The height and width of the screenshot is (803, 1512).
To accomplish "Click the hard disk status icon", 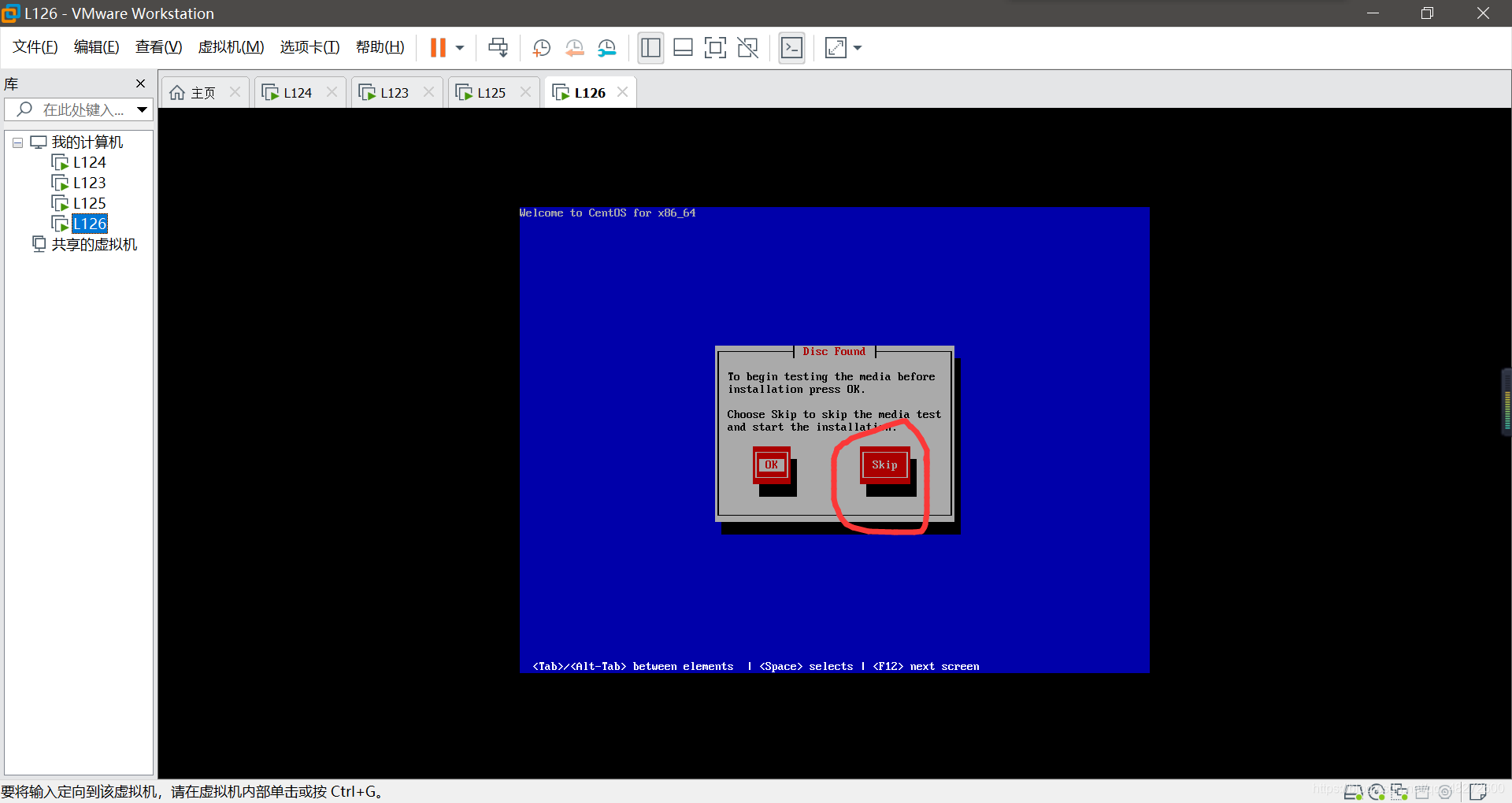I will pyautogui.click(x=1353, y=792).
